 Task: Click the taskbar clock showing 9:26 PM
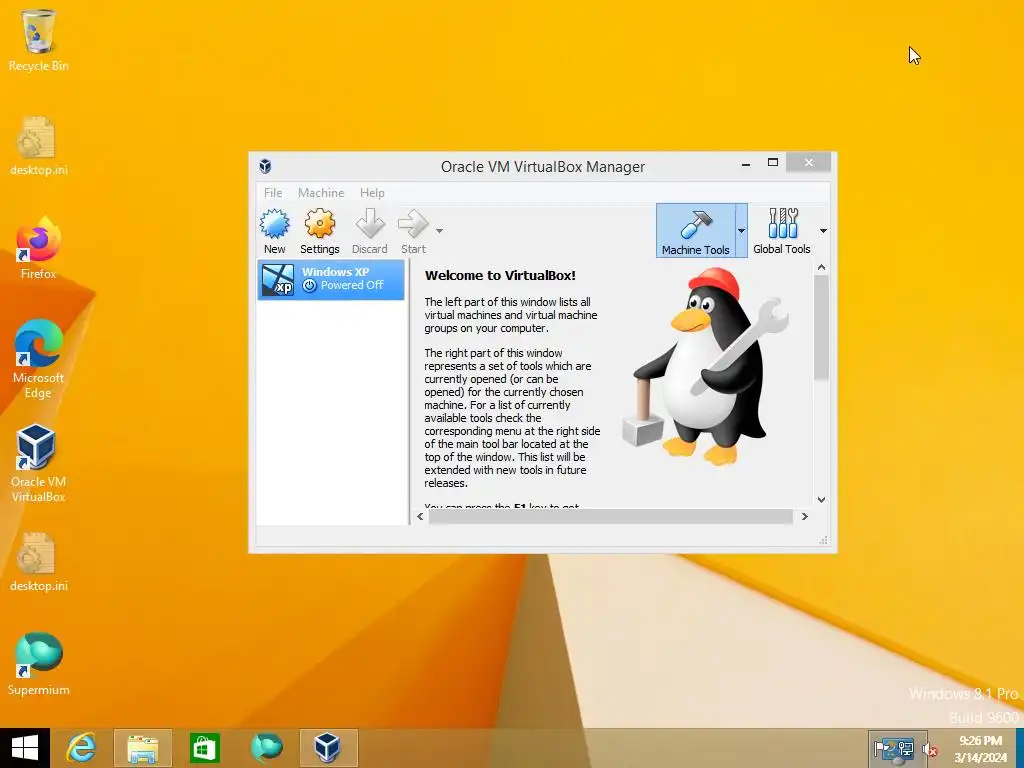pyautogui.click(x=980, y=749)
